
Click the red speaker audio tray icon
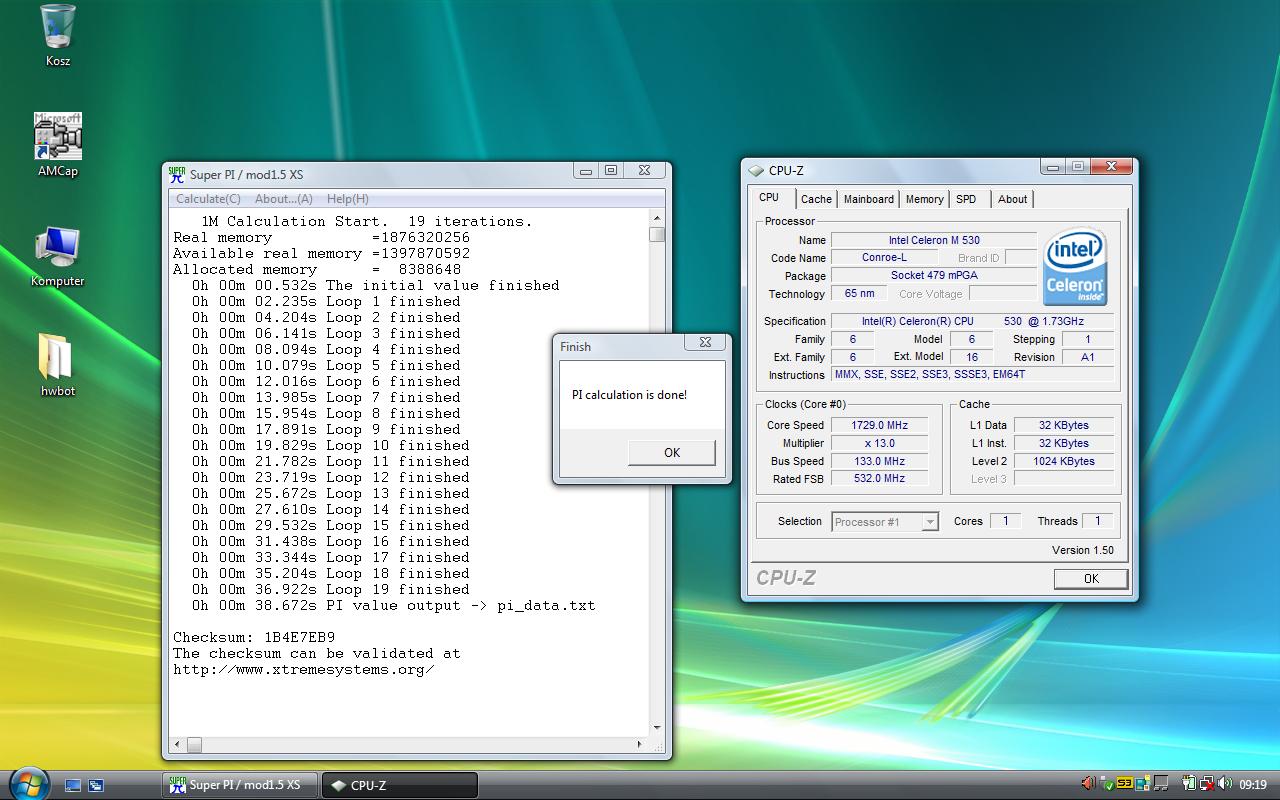pos(1089,783)
